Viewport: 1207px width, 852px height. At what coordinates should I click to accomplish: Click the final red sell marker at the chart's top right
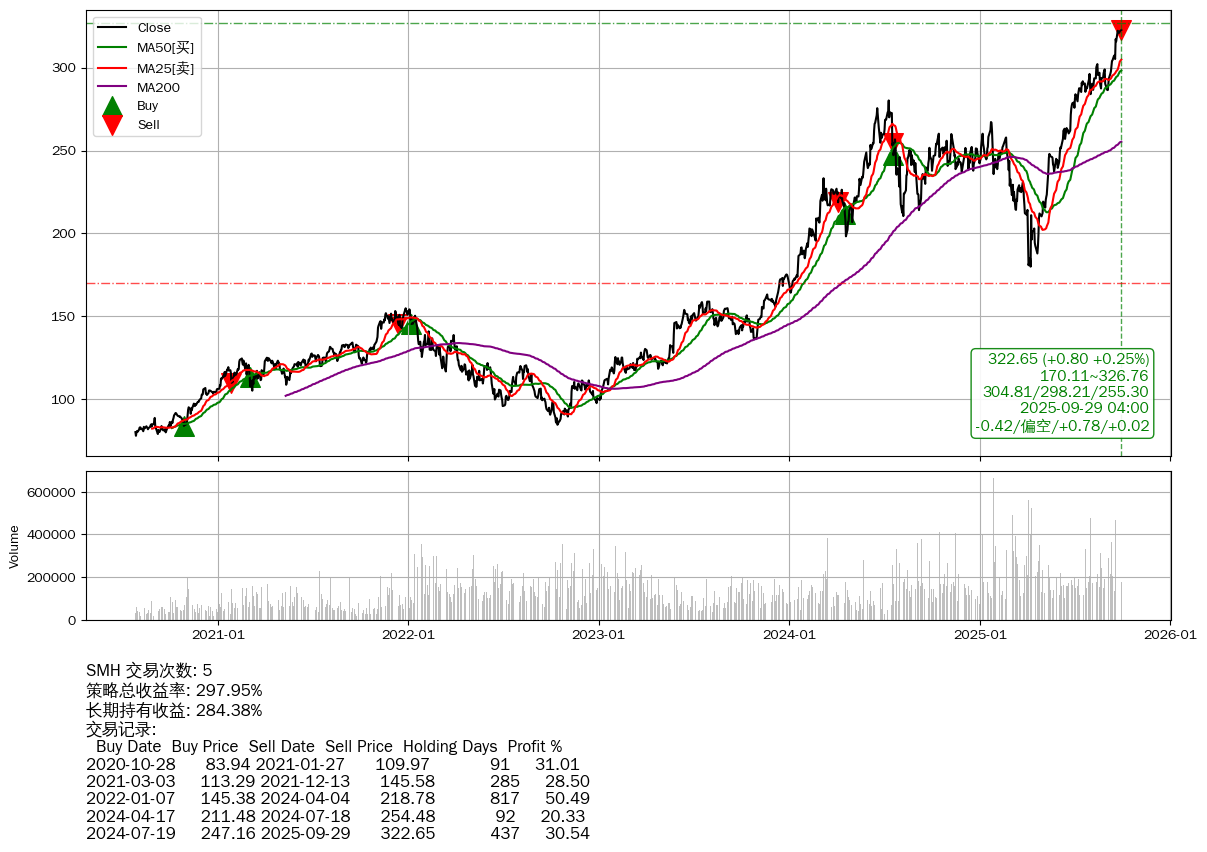[1121, 30]
